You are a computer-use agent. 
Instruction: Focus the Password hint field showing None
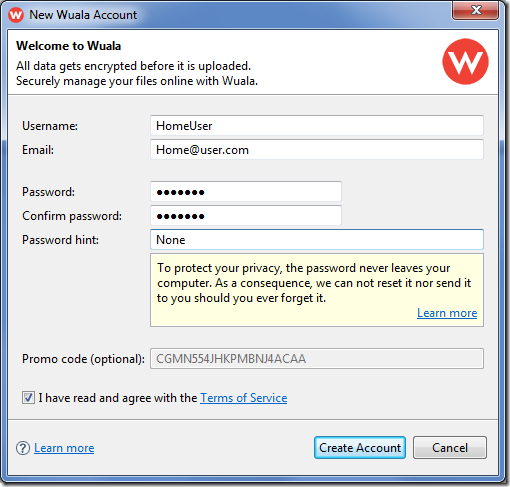[317, 240]
